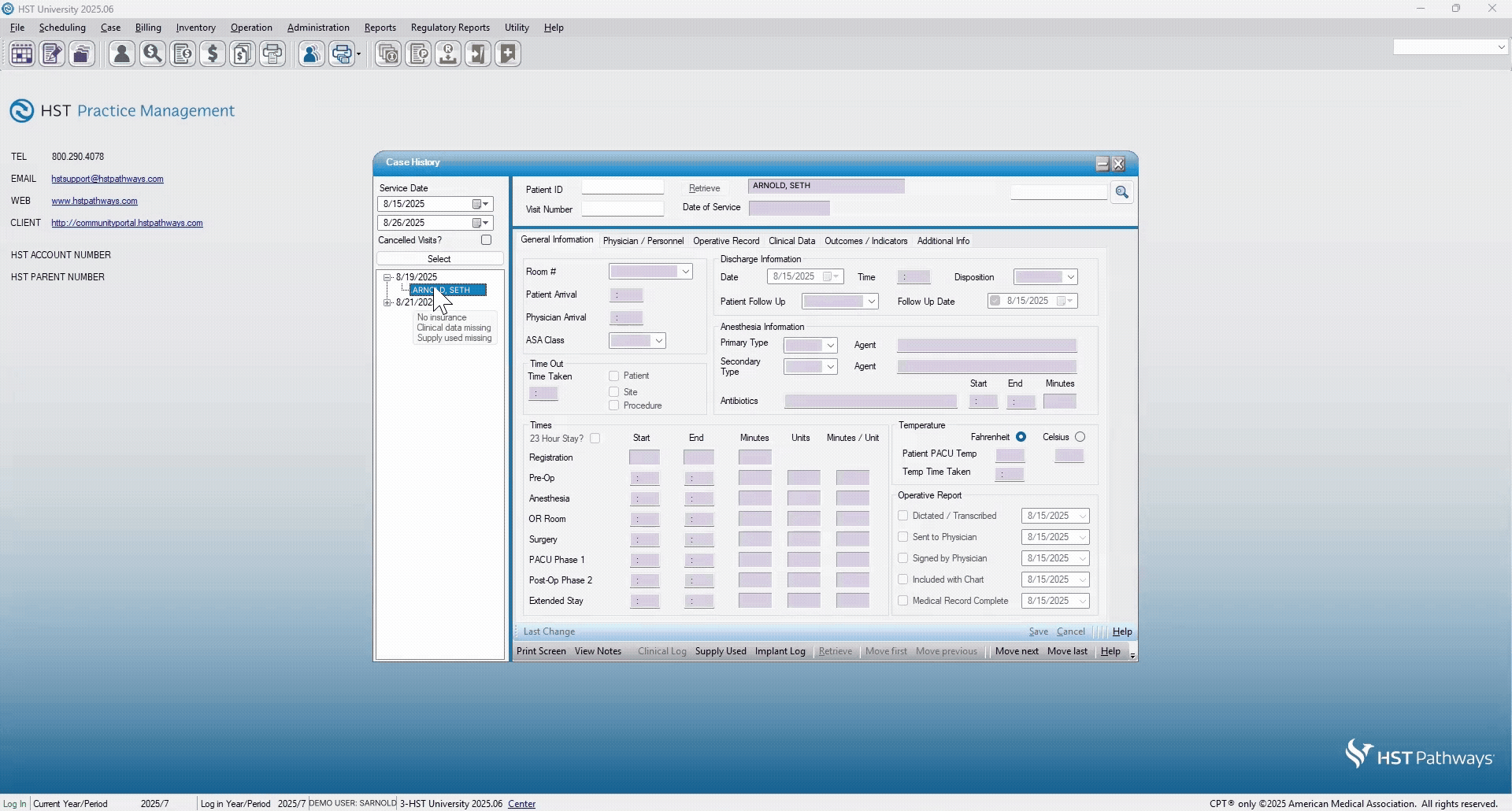
Task: Switch to the Outcomes / Indicators tab
Action: (x=866, y=241)
